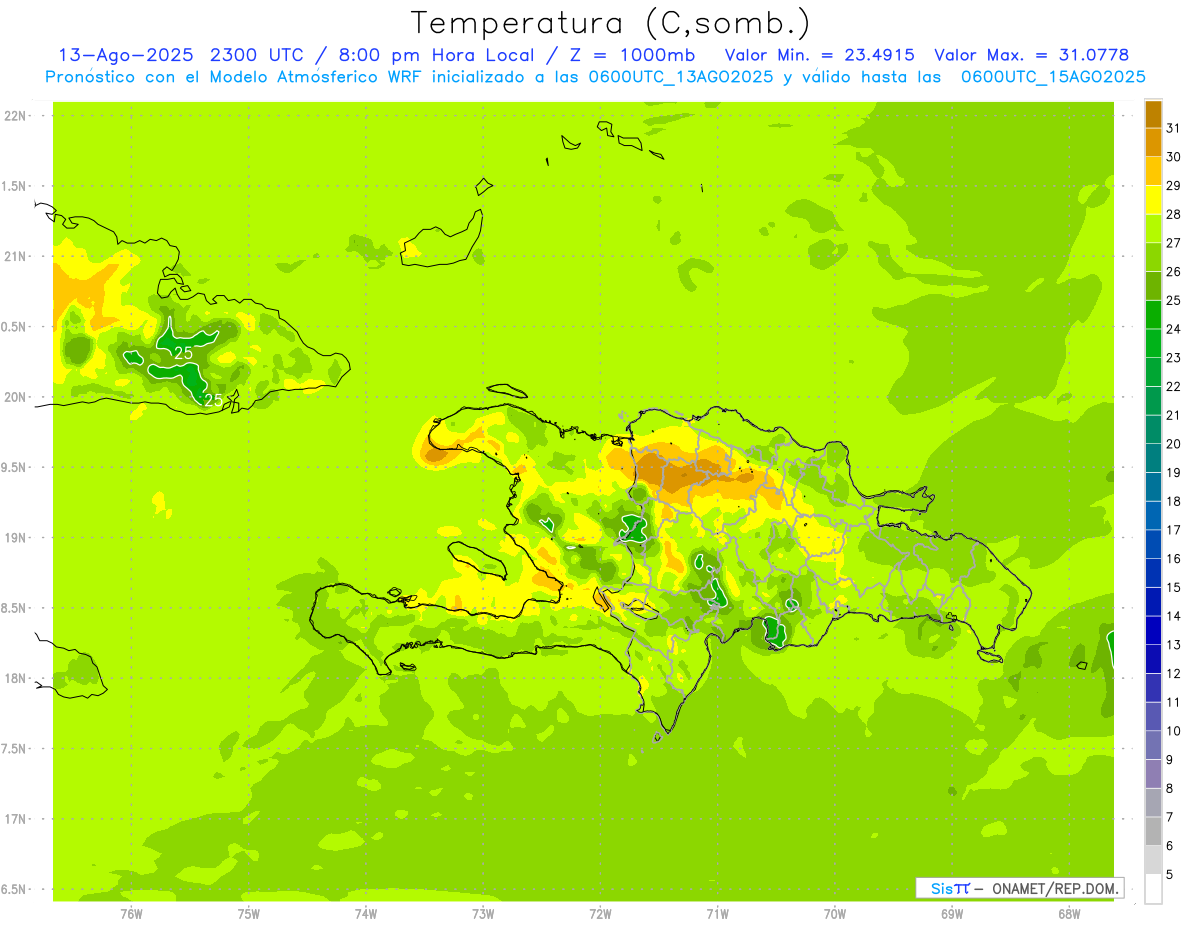The image size is (1200, 927).
Task: Click the 'Valor Min. = 23.4915' value
Action: tap(820, 55)
